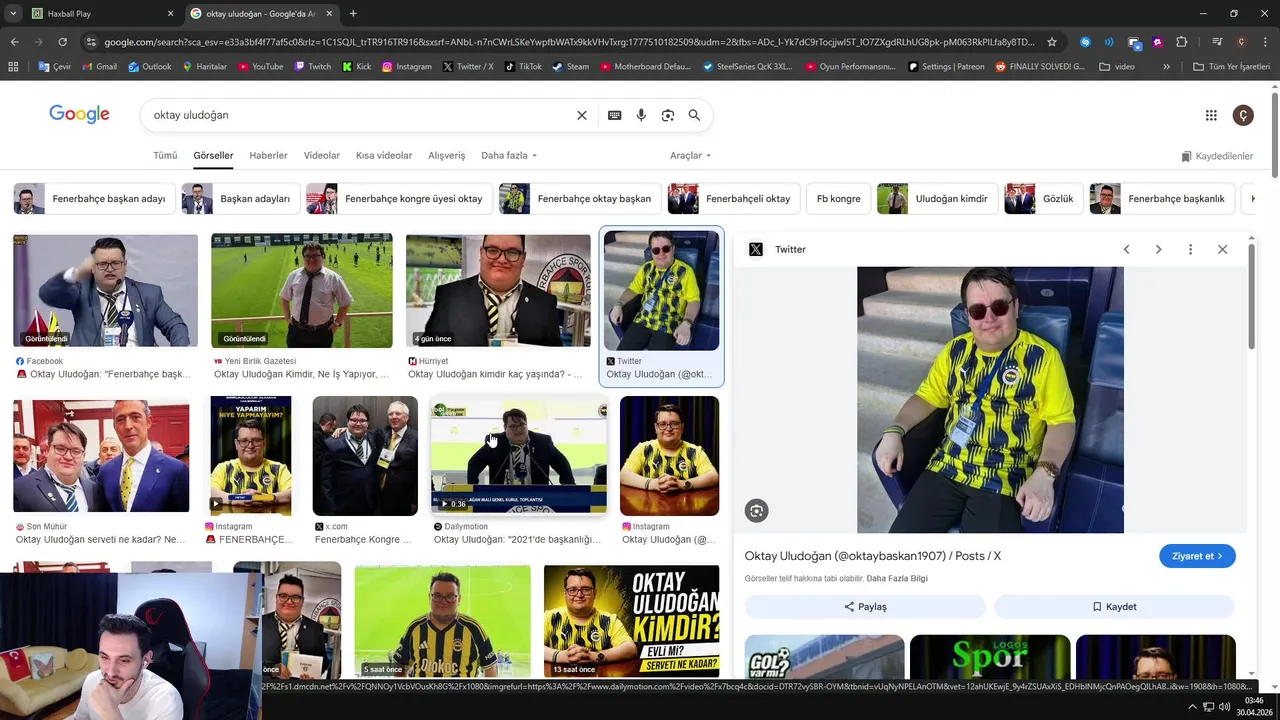Go back to previous page
This screenshot has width=1280, height=720.
14,42
